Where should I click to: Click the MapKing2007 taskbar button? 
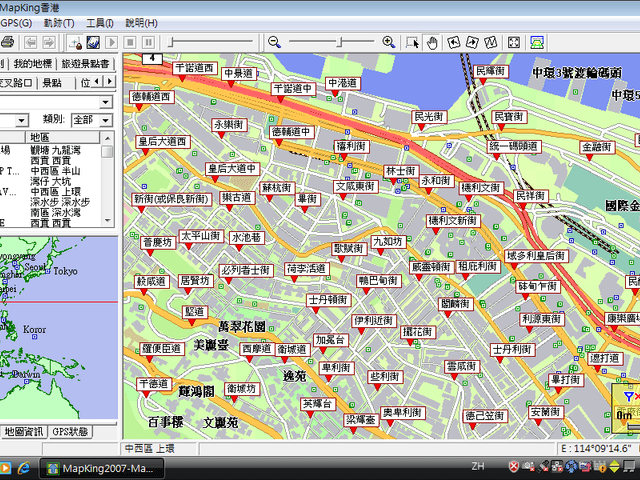pos(102,468)
